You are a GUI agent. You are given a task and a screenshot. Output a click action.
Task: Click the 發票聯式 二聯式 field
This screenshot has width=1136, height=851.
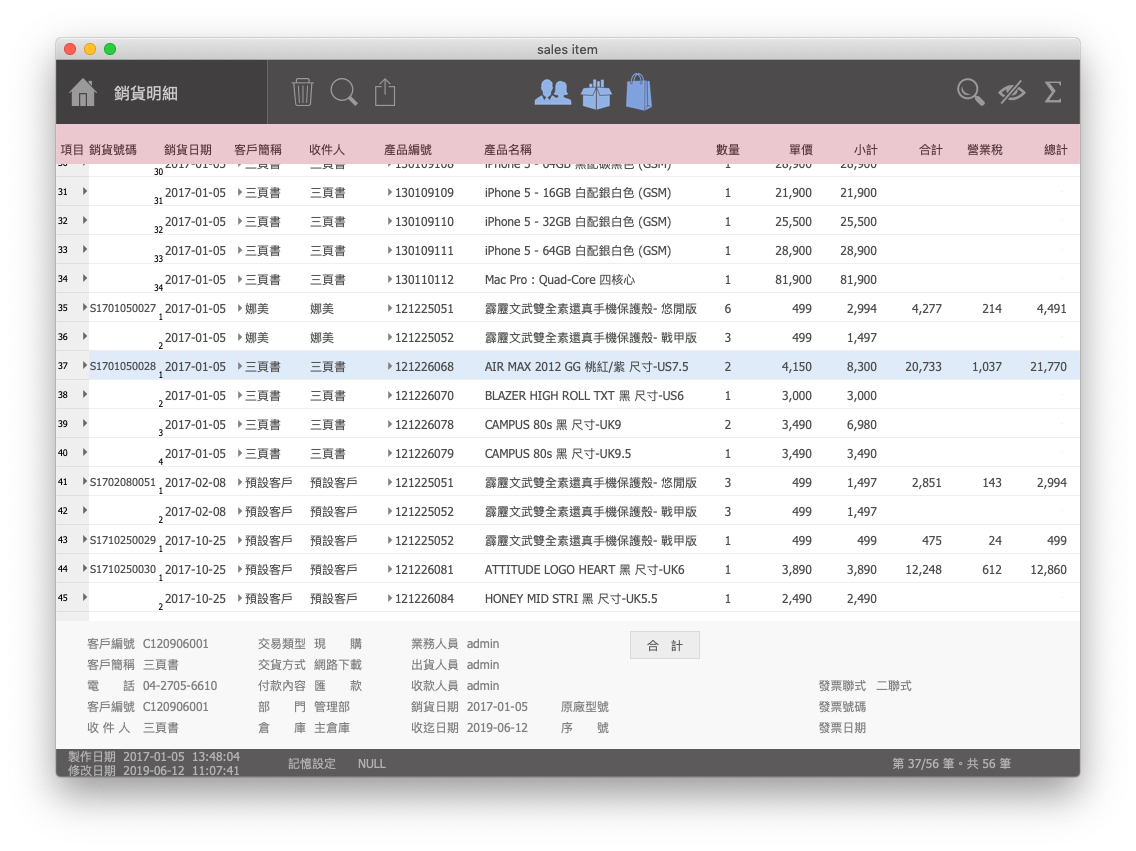893,685
